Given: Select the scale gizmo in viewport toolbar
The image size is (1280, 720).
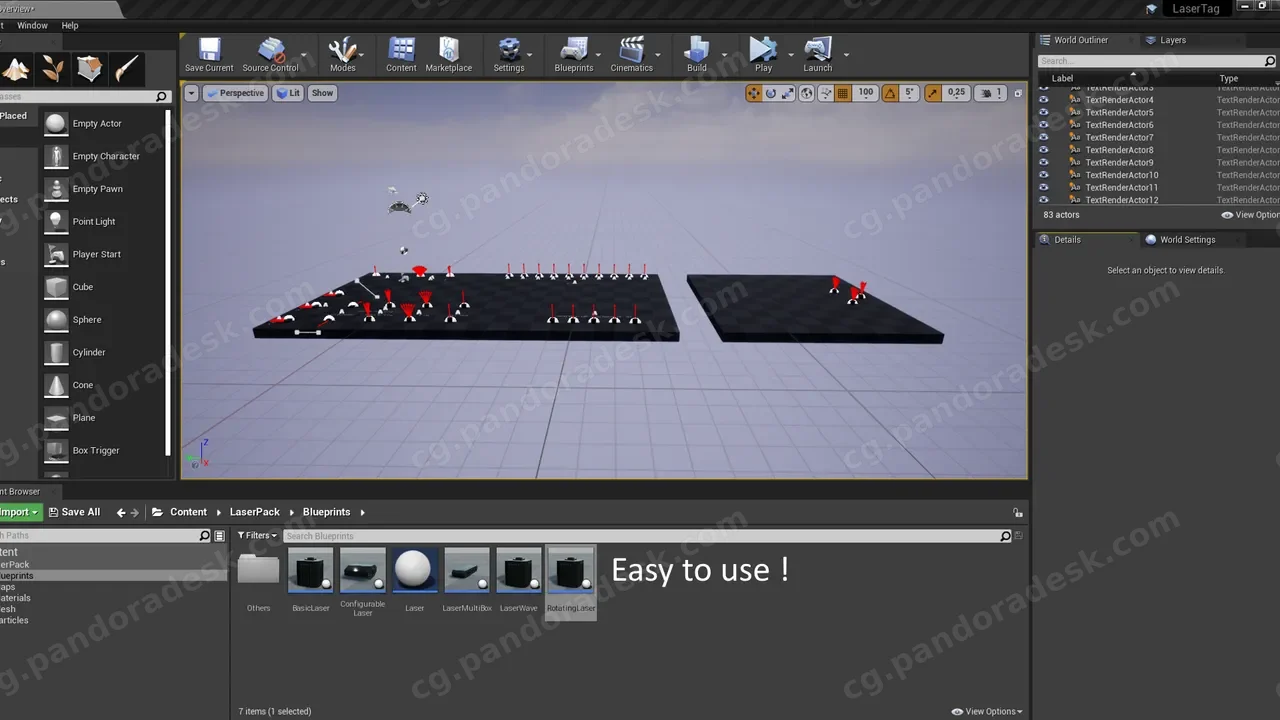Looking at the screenshot, I should [x=788, y=93].
